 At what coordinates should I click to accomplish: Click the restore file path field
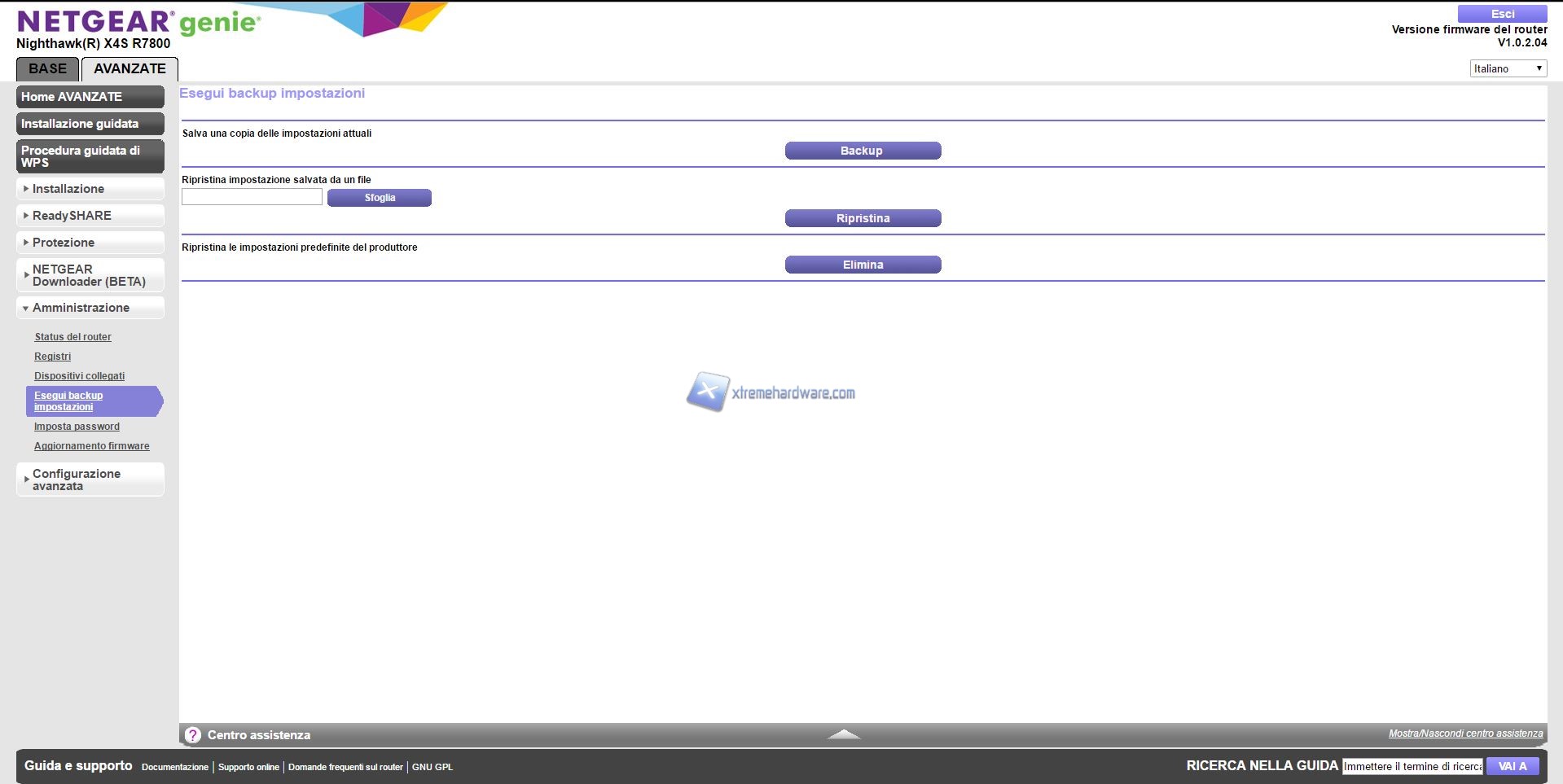[252, 197]
